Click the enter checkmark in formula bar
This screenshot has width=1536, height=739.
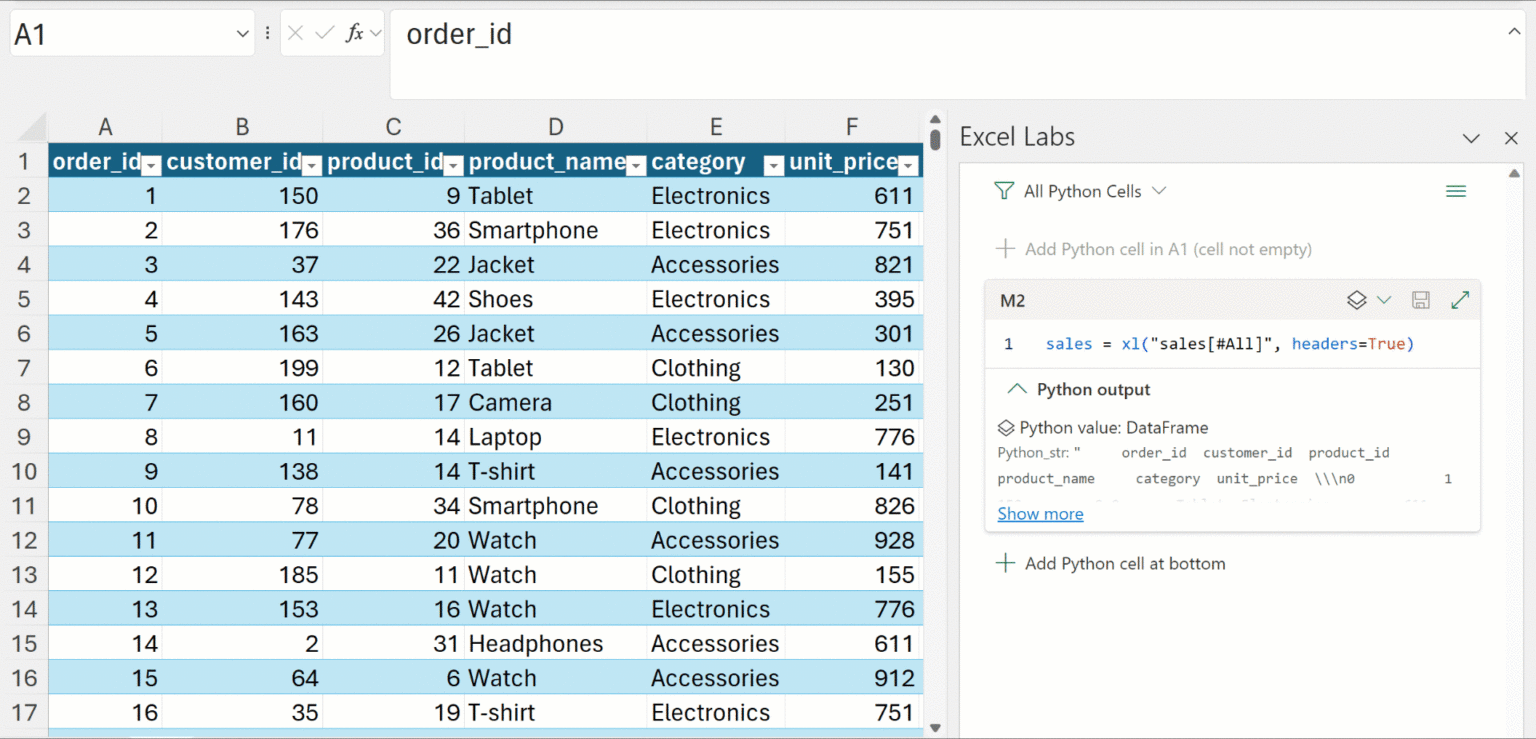(x=324, y=34)
